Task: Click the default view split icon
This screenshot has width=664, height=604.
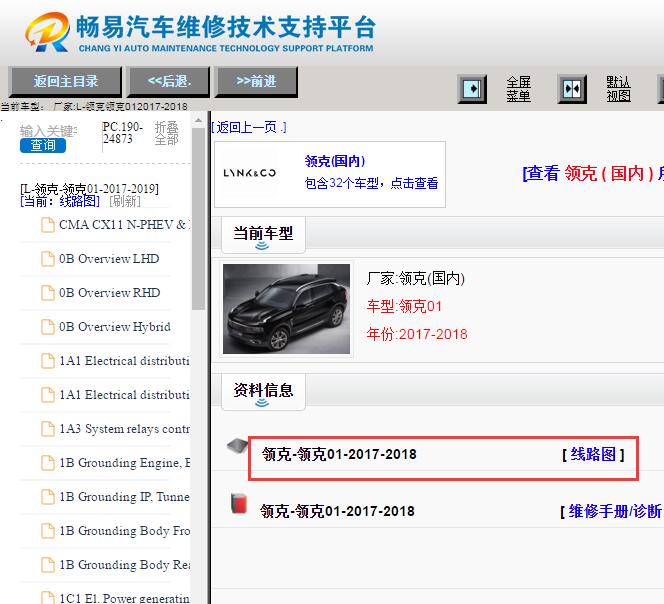Action: pyautogui.click(x=572, y=89)
